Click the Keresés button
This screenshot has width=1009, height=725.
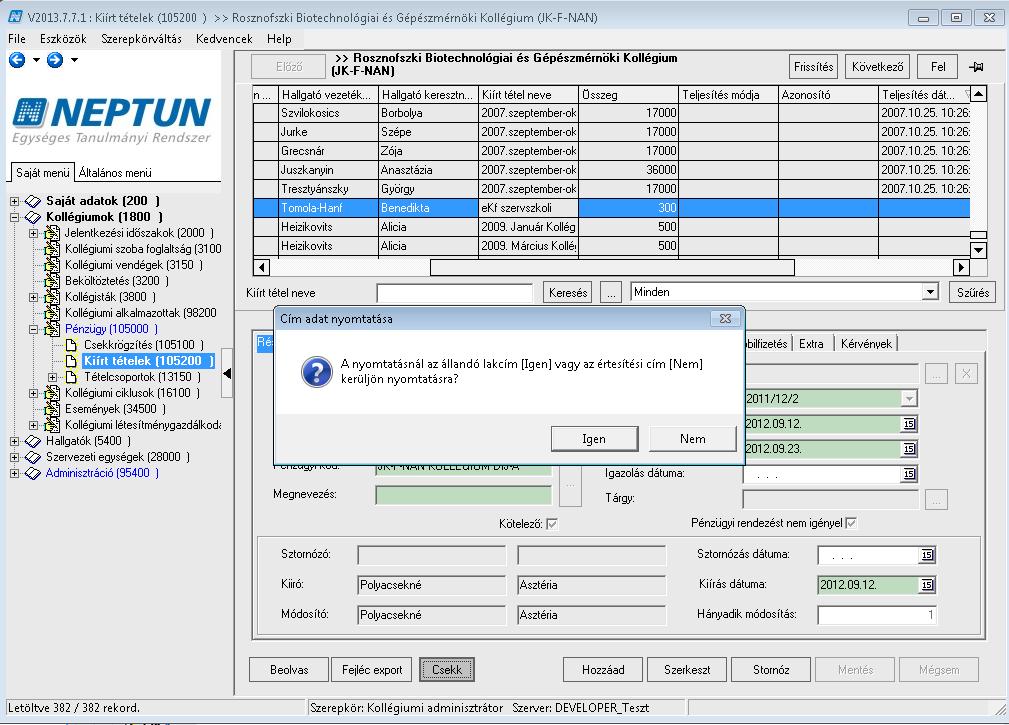[568, 293]
